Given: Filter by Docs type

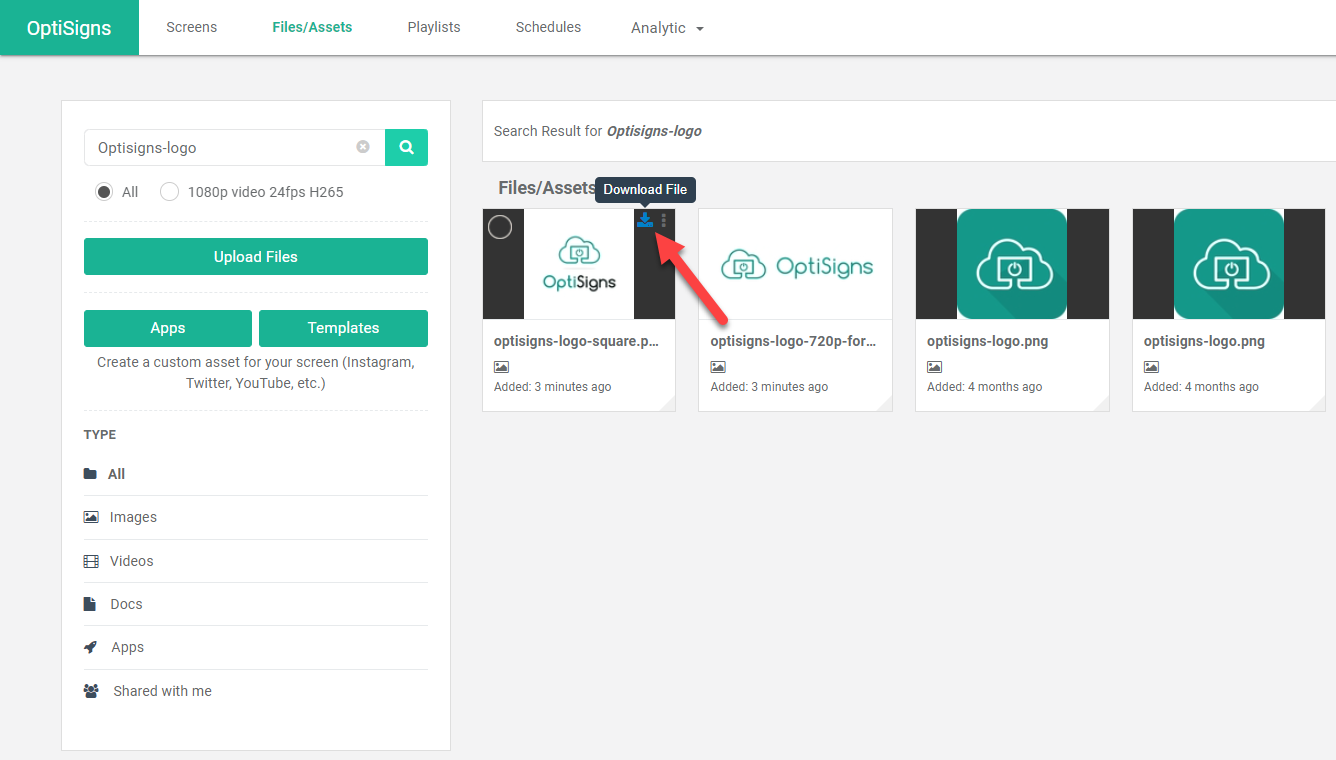Looking at the screenshot, I should pos(126,604).
